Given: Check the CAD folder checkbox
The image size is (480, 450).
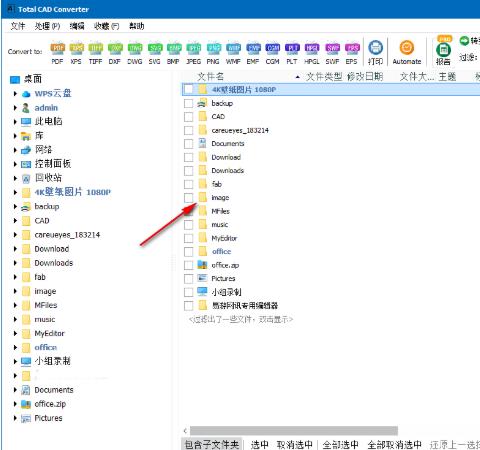Looking at the screenshot, I should pyautogui.click(x=189, y=117).
